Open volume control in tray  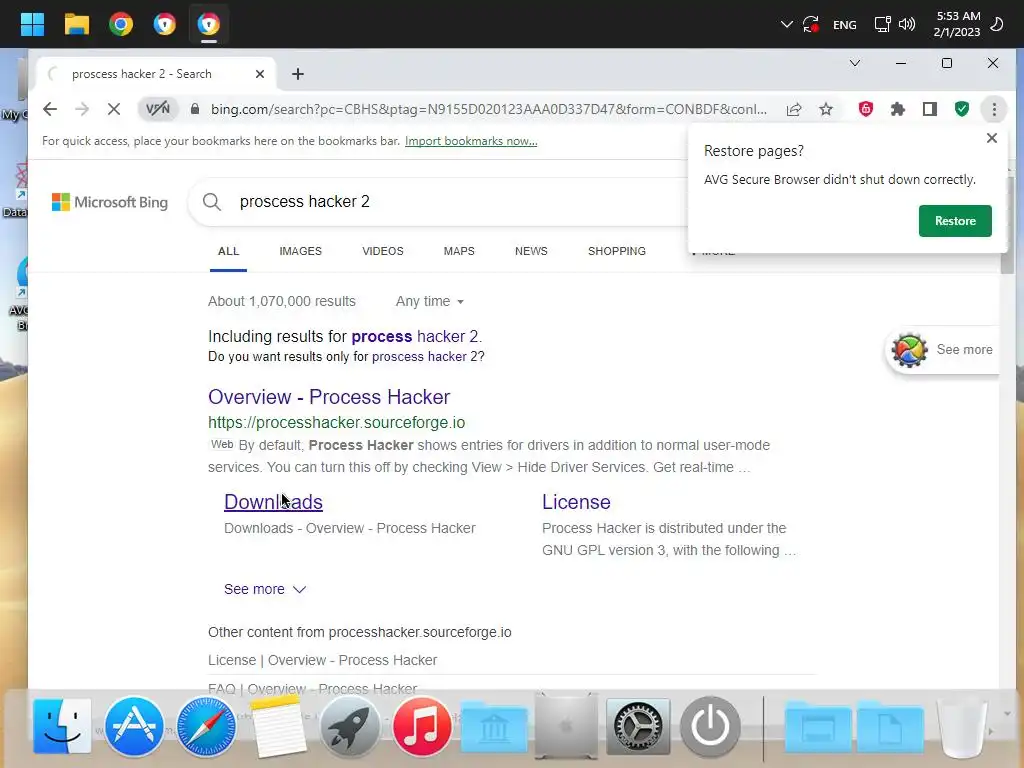click(x=906, y=25)
